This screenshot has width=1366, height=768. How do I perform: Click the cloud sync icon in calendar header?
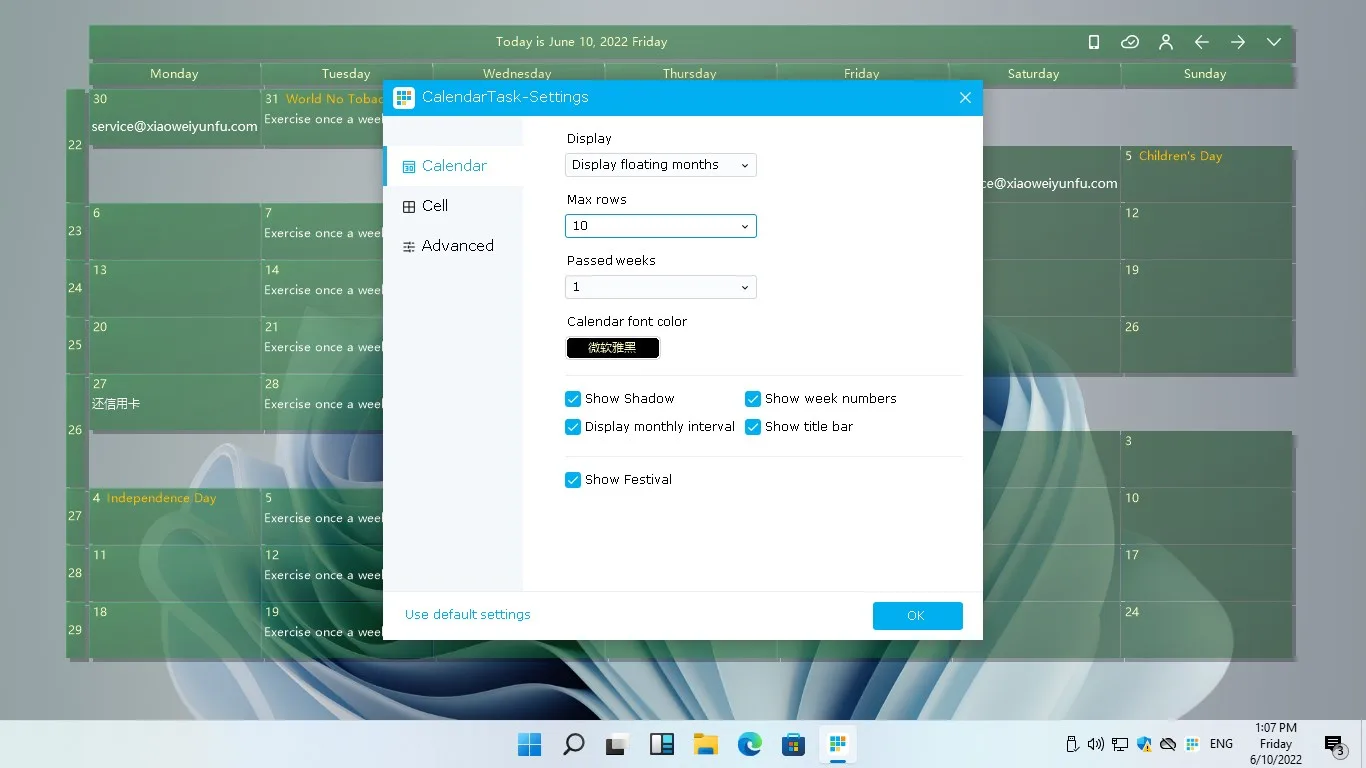click(1130, 42)
